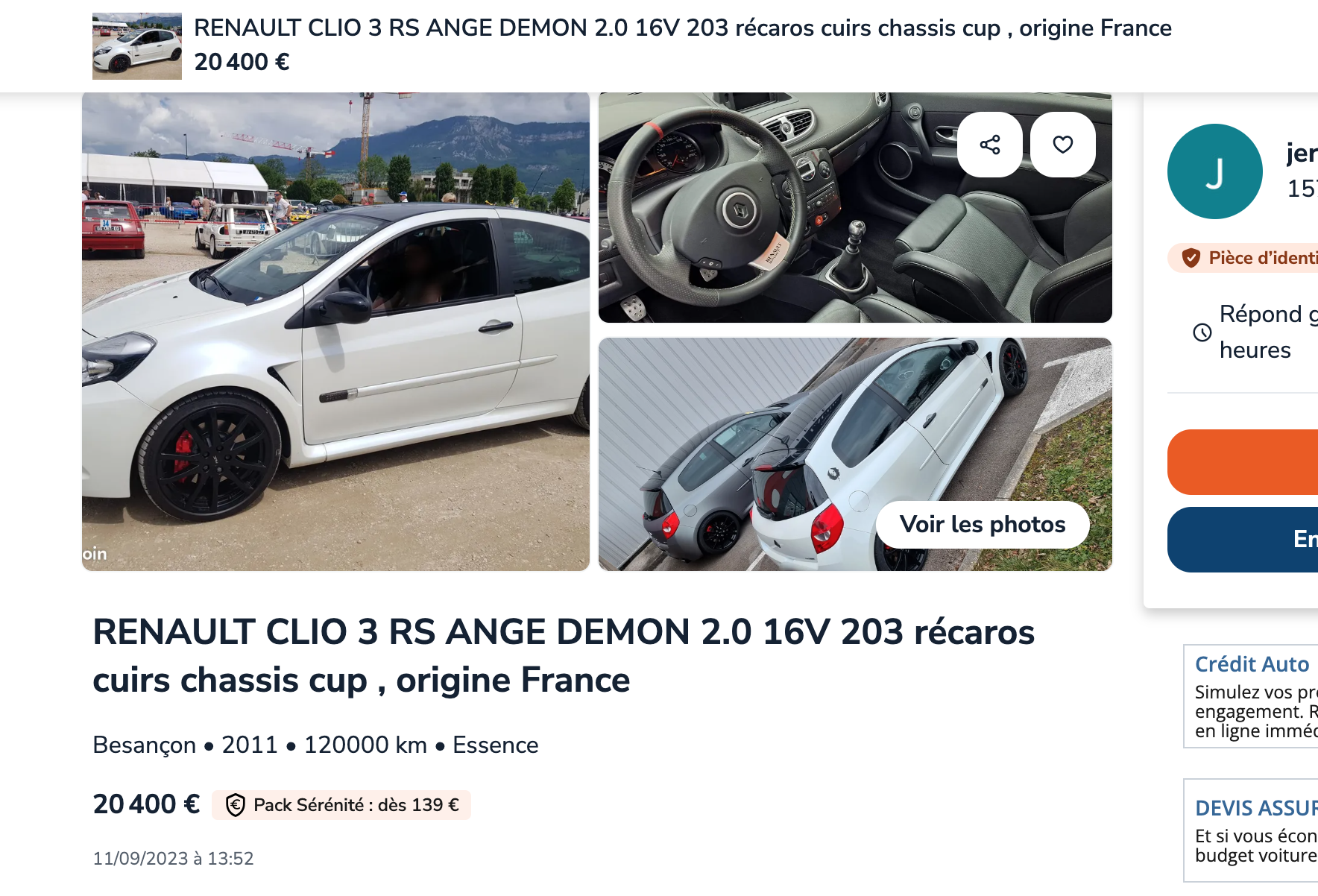Open the two parked Clios photo
Image resolution: width=1318 pixels, height=896 pixels.
click(855, 455)
